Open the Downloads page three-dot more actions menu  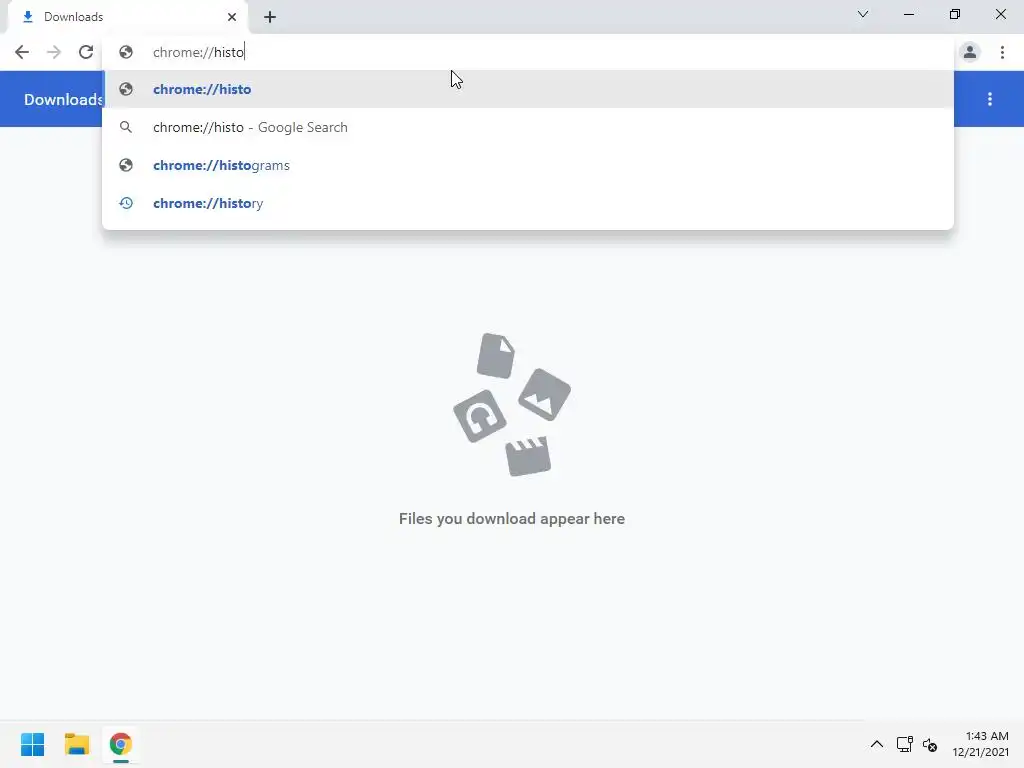pos(990,99)
